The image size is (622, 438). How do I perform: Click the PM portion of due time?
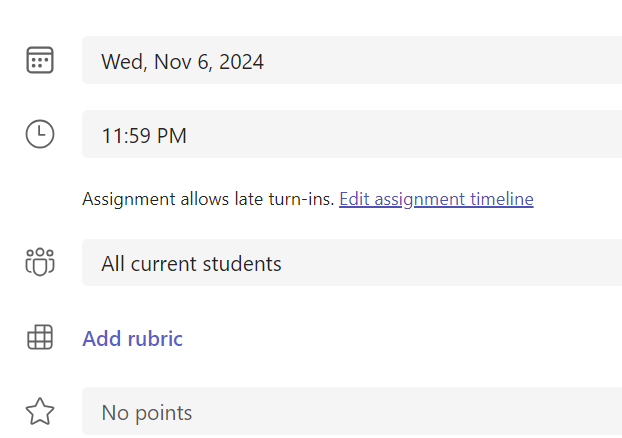pos(173,136)
